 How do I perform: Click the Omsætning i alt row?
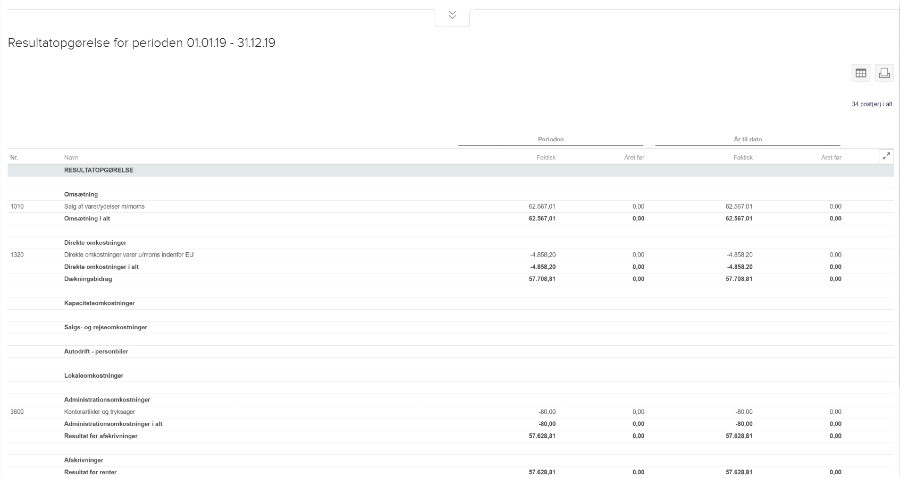click(91, 218)
